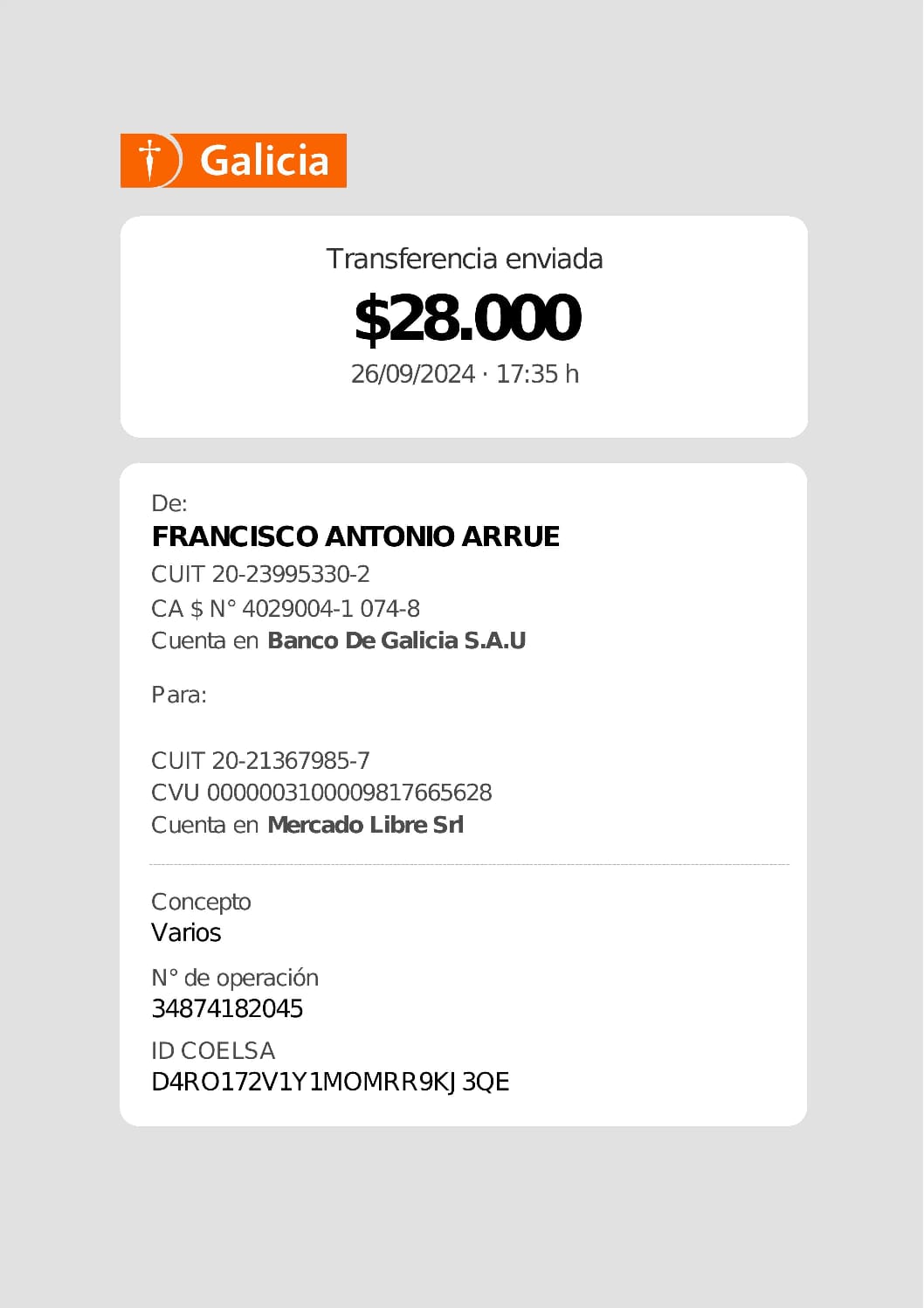This screenshot has height=1308, width=924.
Task: Select operation number 34874182045
Action: (x=227, y=1009)
